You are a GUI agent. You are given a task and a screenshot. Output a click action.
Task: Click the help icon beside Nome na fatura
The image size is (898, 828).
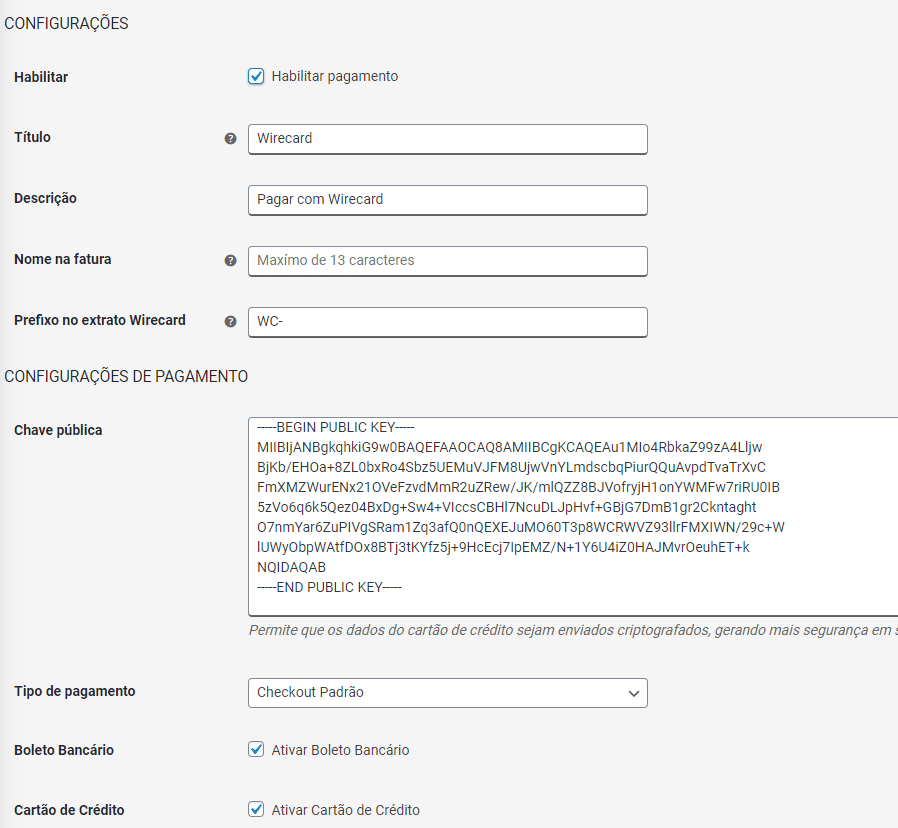[x=230, y=261]
